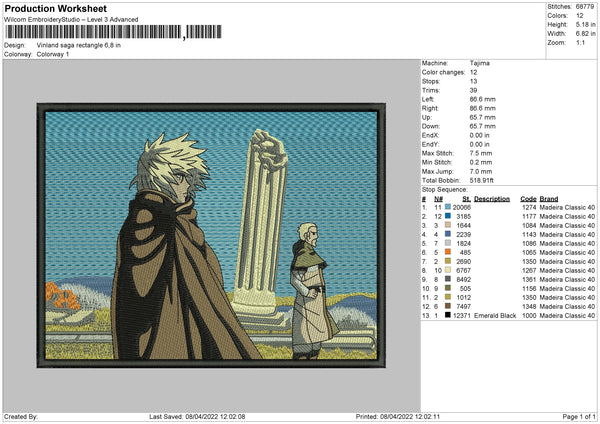Click the Code column header
Screen dimensions: 600x424
(x=528, y=199)
